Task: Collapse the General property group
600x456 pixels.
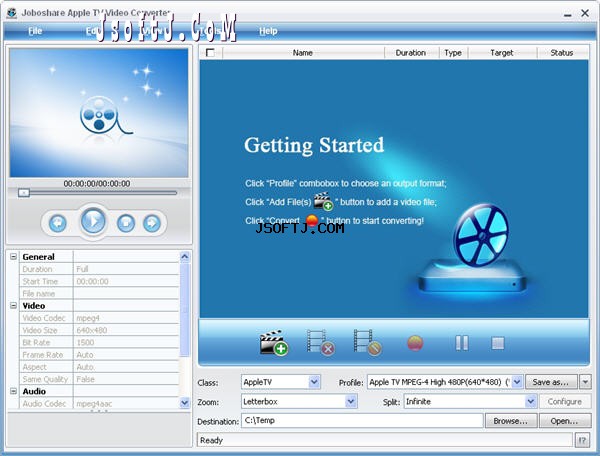Action: (13, 256)
